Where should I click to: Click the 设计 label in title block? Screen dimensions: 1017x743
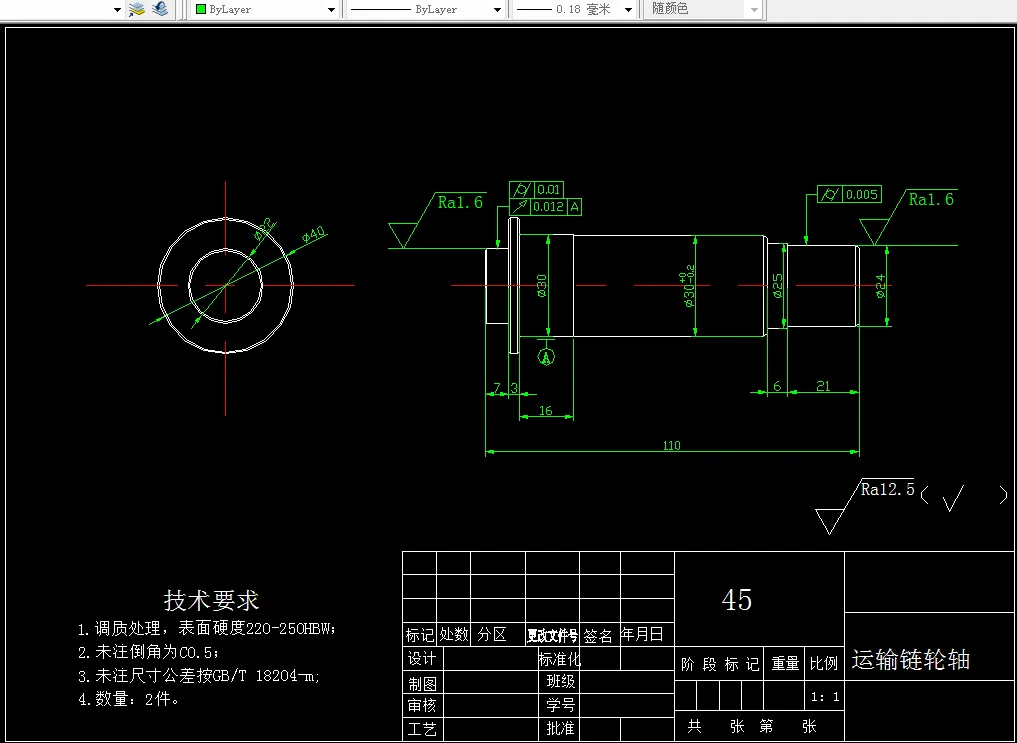422,659
